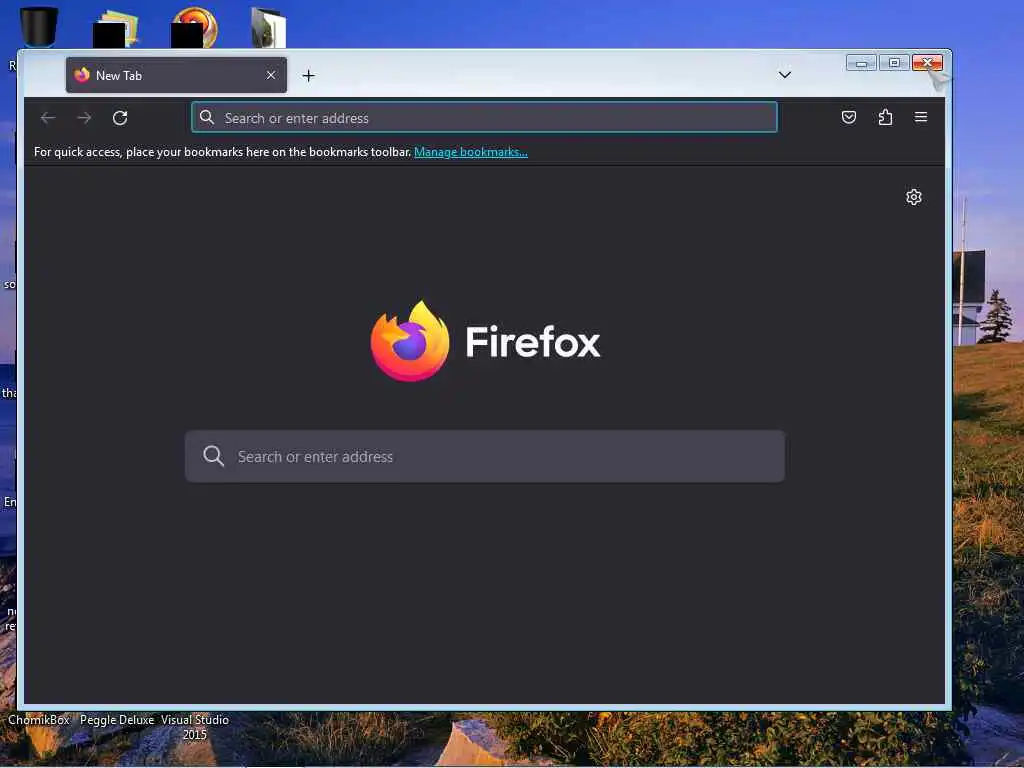
Task: Open a new tab with the plus button
Action: tap(309, 76)
